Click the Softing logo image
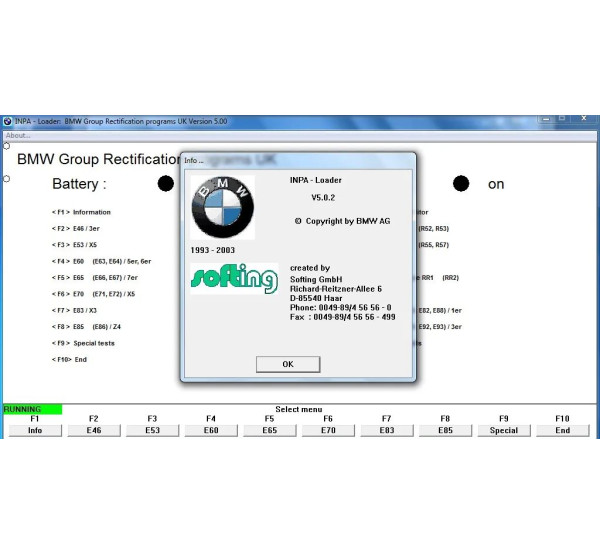600x554 pixels. coord(234,279)
